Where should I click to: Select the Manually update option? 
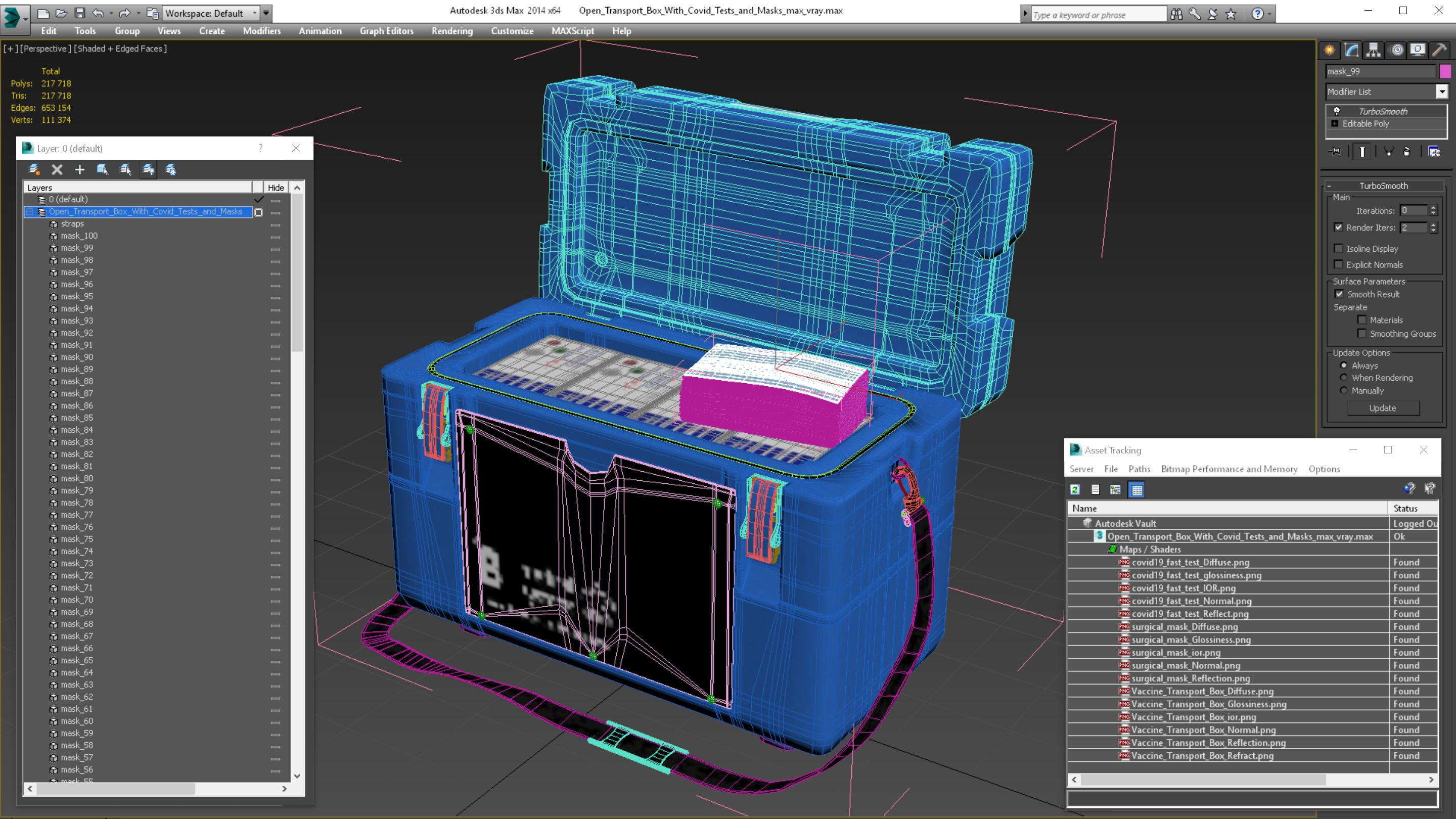[x=1344, y=390]
